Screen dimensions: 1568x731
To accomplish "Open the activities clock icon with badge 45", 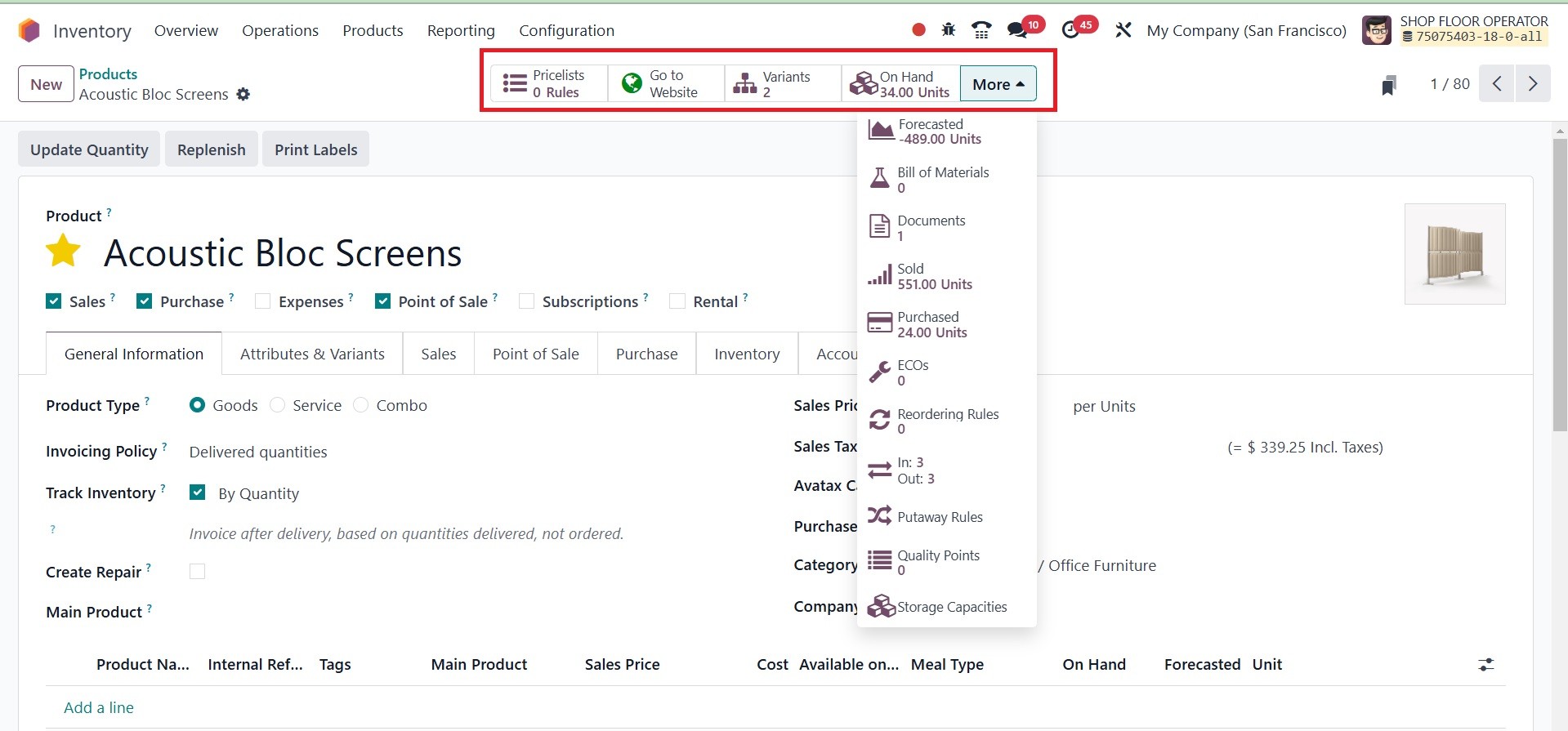I will click(1070, 30).
